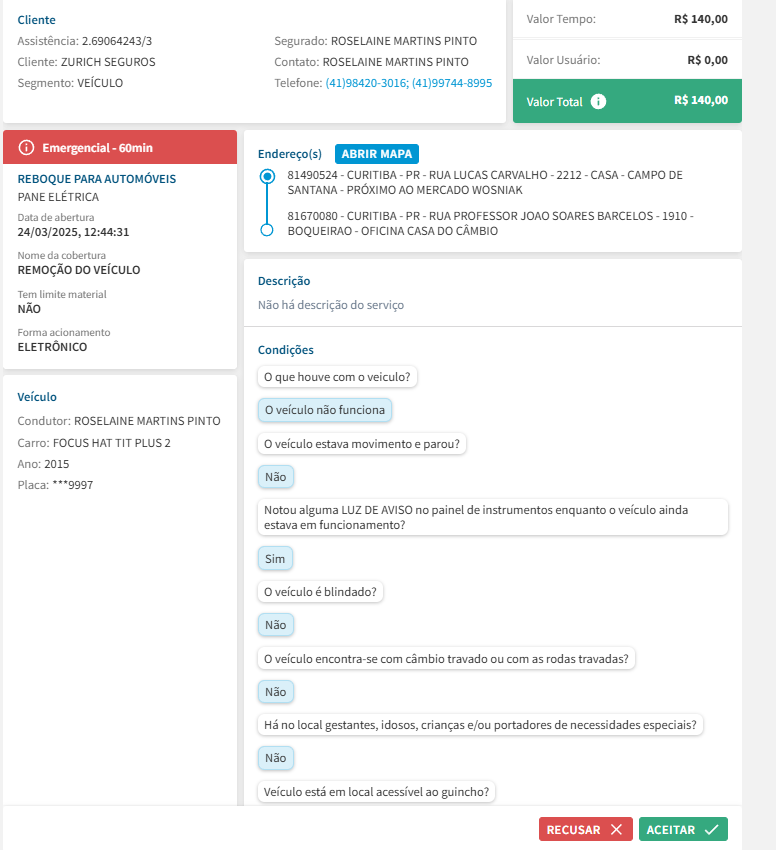Click the "O que houve com o veículo?" question

337,377
